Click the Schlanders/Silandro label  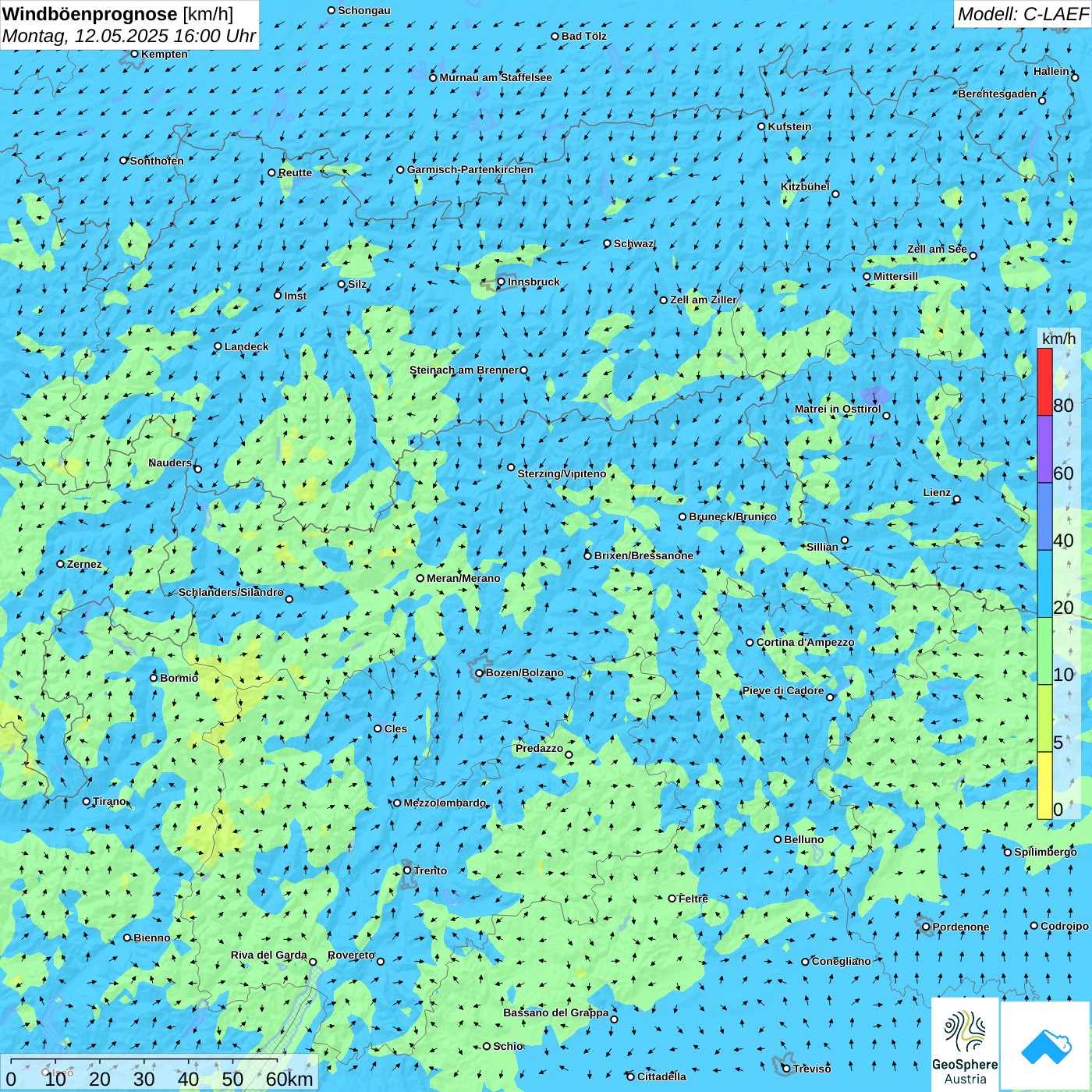231,592
